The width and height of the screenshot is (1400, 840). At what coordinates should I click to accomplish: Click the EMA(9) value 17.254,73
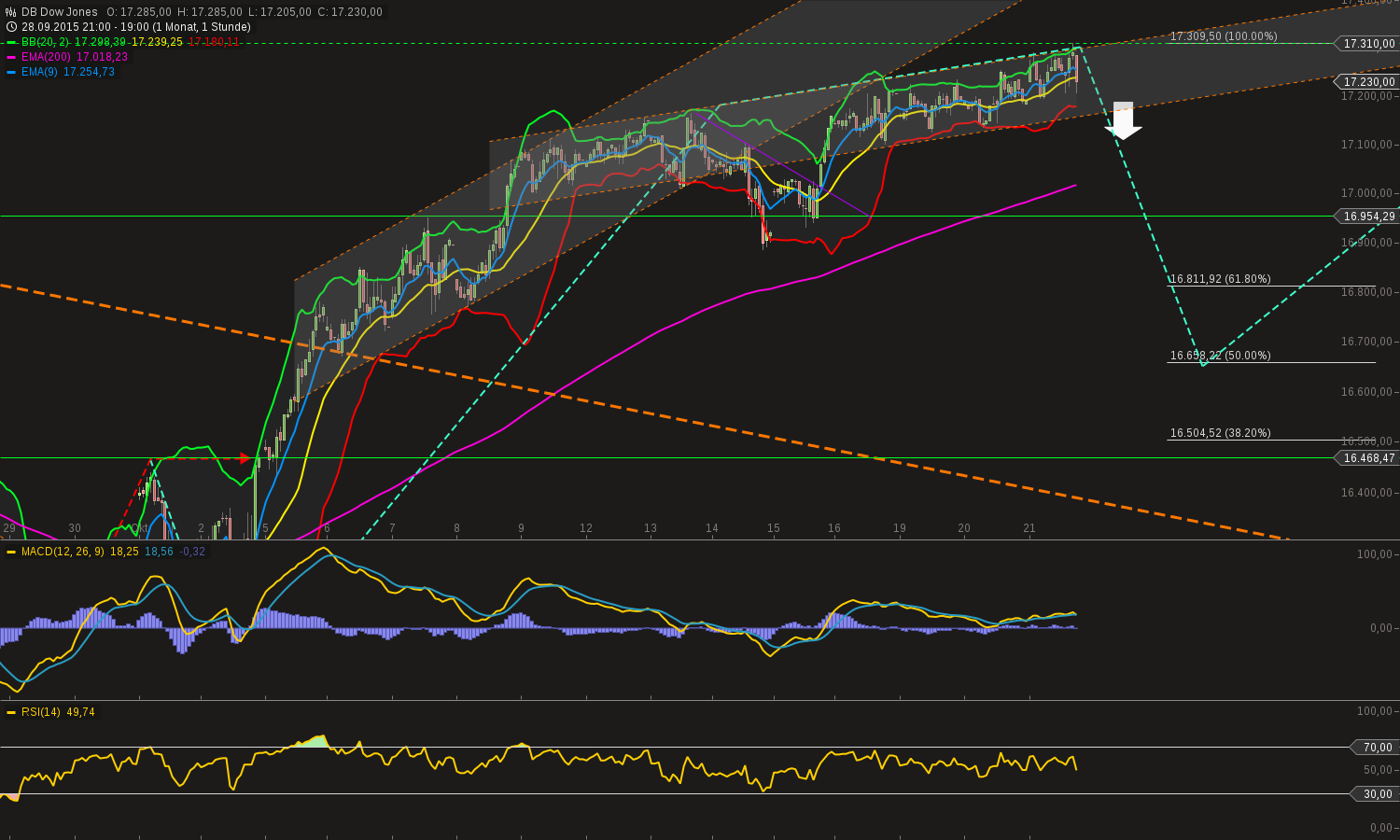point(90,72)
